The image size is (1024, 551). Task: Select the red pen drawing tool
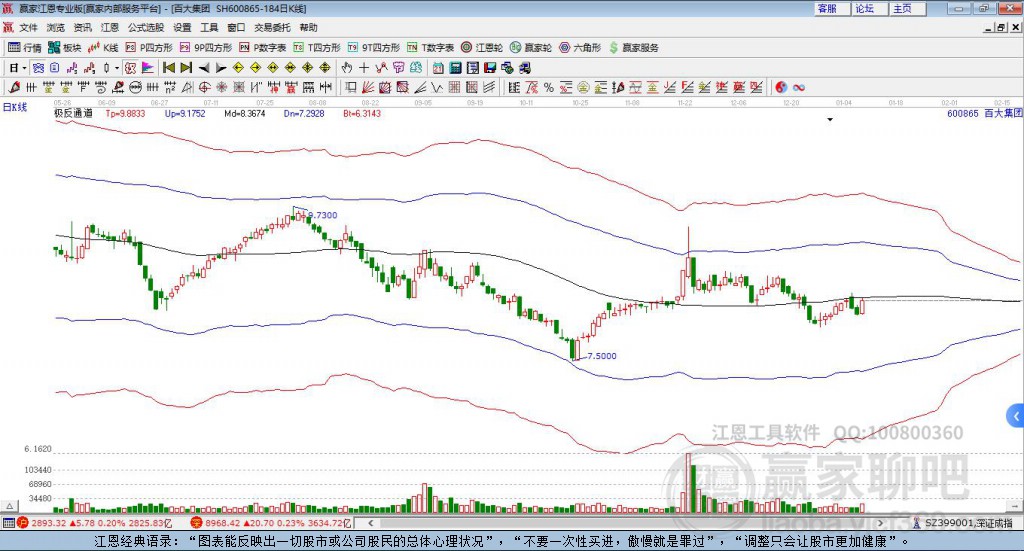(x=14, y=87)
